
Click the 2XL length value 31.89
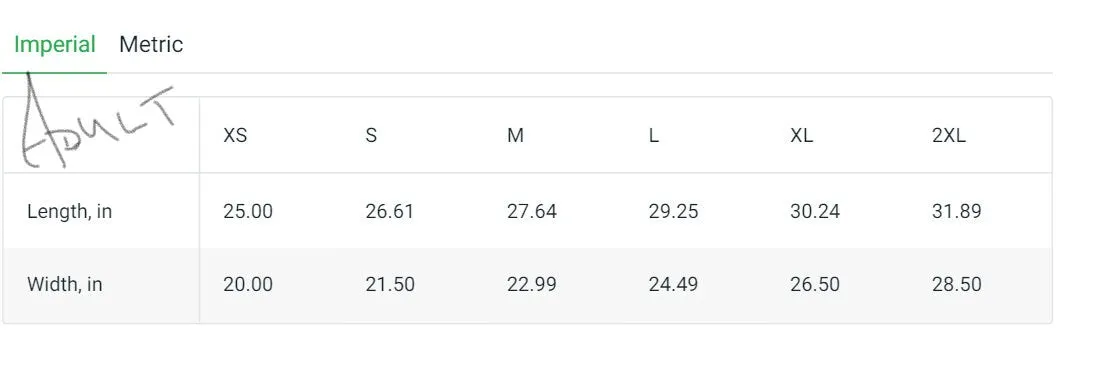tap(957, 211)
